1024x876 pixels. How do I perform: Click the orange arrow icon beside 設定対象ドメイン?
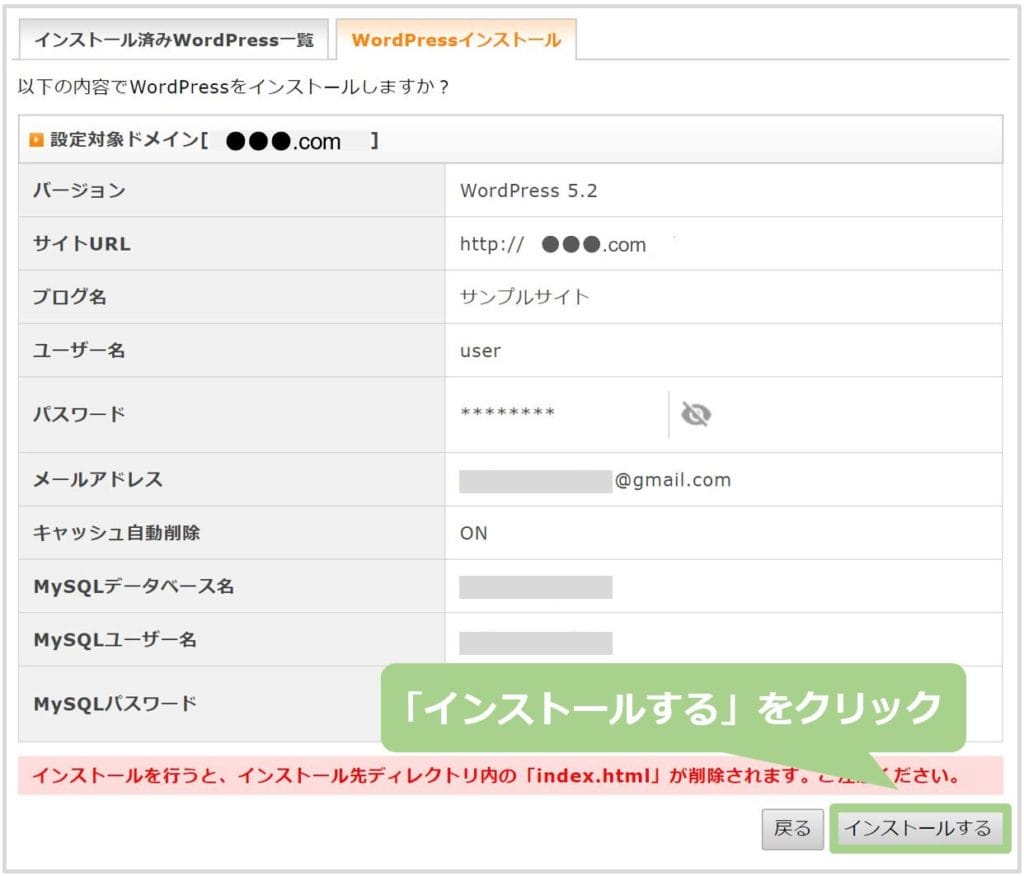coord(37,141)
